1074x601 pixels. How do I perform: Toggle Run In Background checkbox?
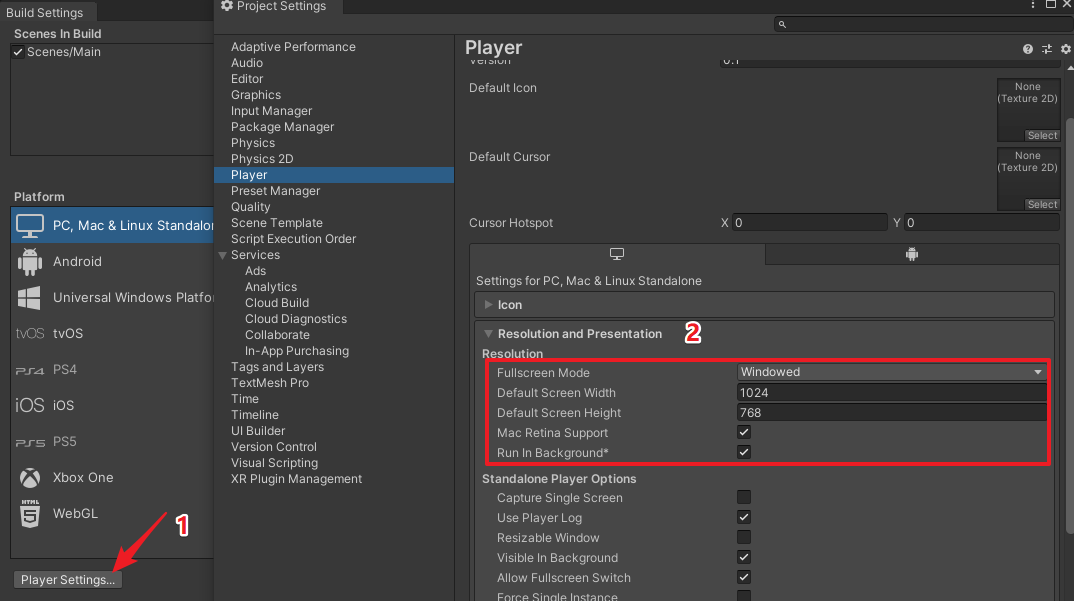point(744,452)
